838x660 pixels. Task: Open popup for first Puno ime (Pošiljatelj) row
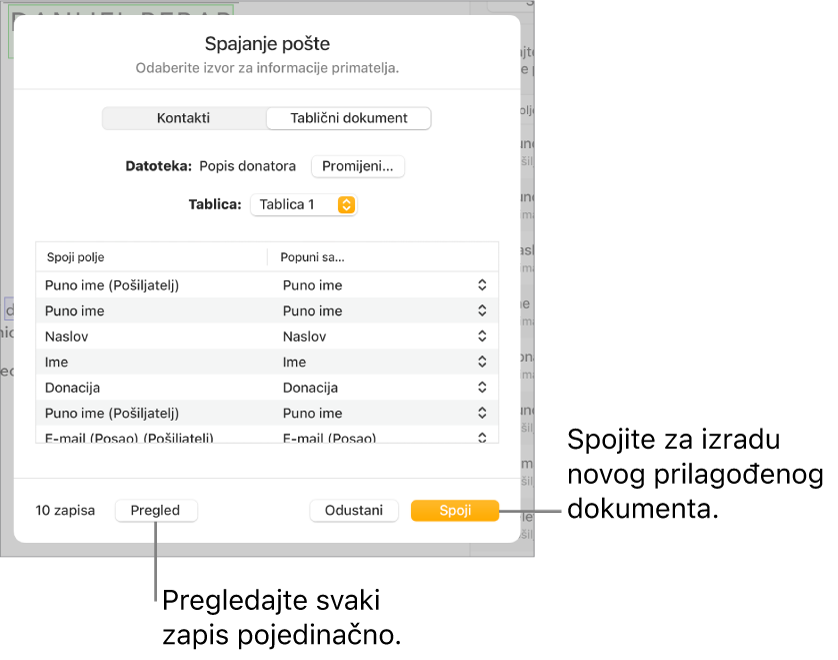pos(482,285)
